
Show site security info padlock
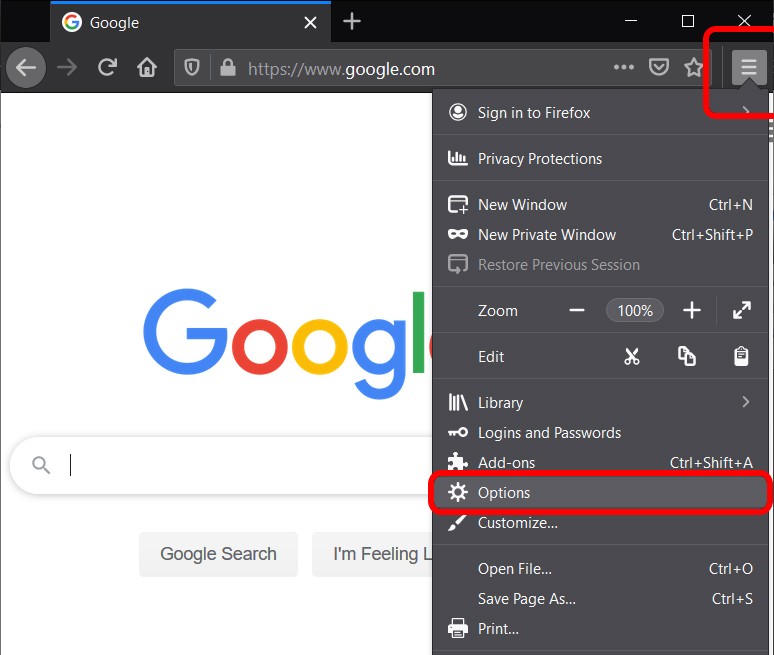[x=228, y=68]
